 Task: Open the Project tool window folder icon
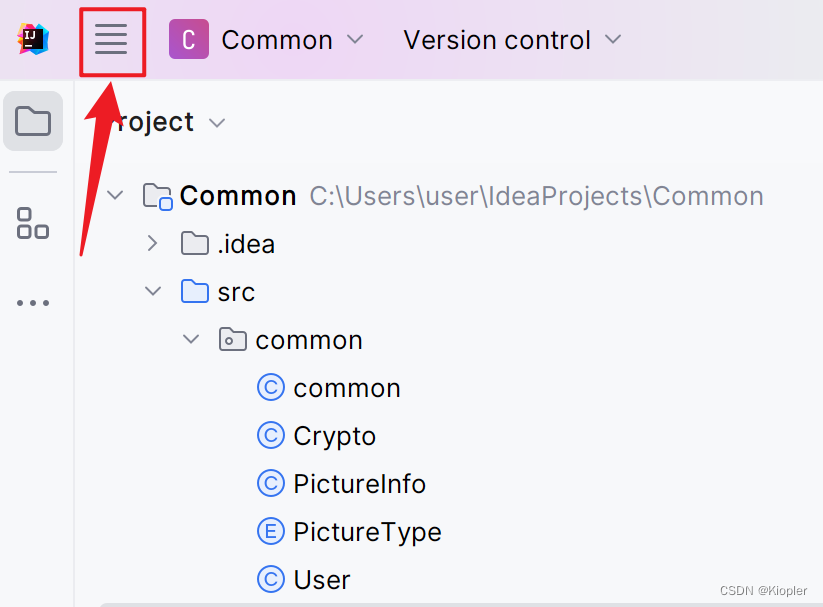[x=33, y=122]
